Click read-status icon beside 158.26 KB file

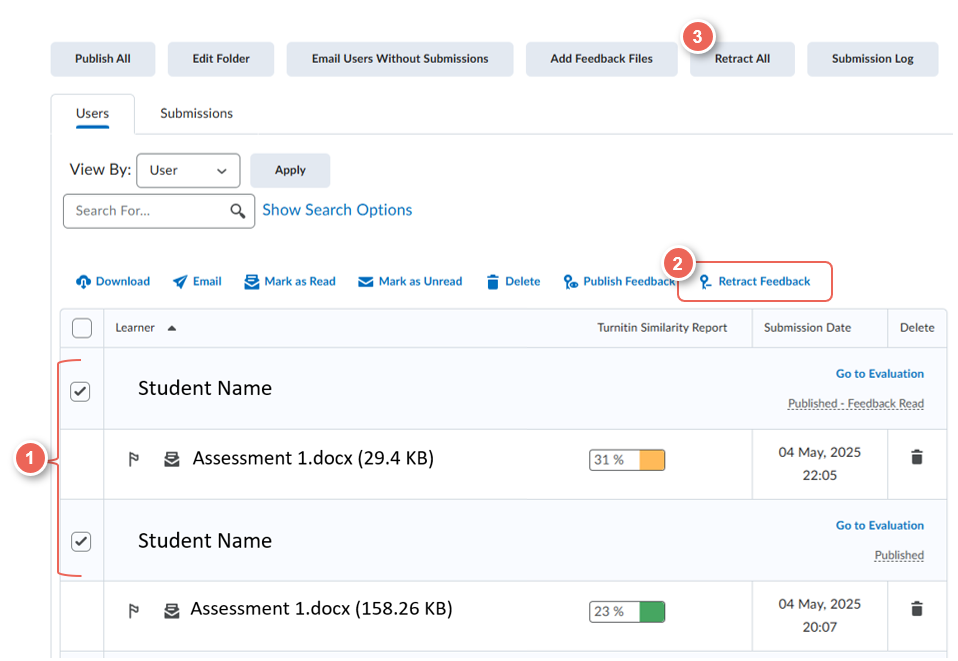tap(172, 611)
